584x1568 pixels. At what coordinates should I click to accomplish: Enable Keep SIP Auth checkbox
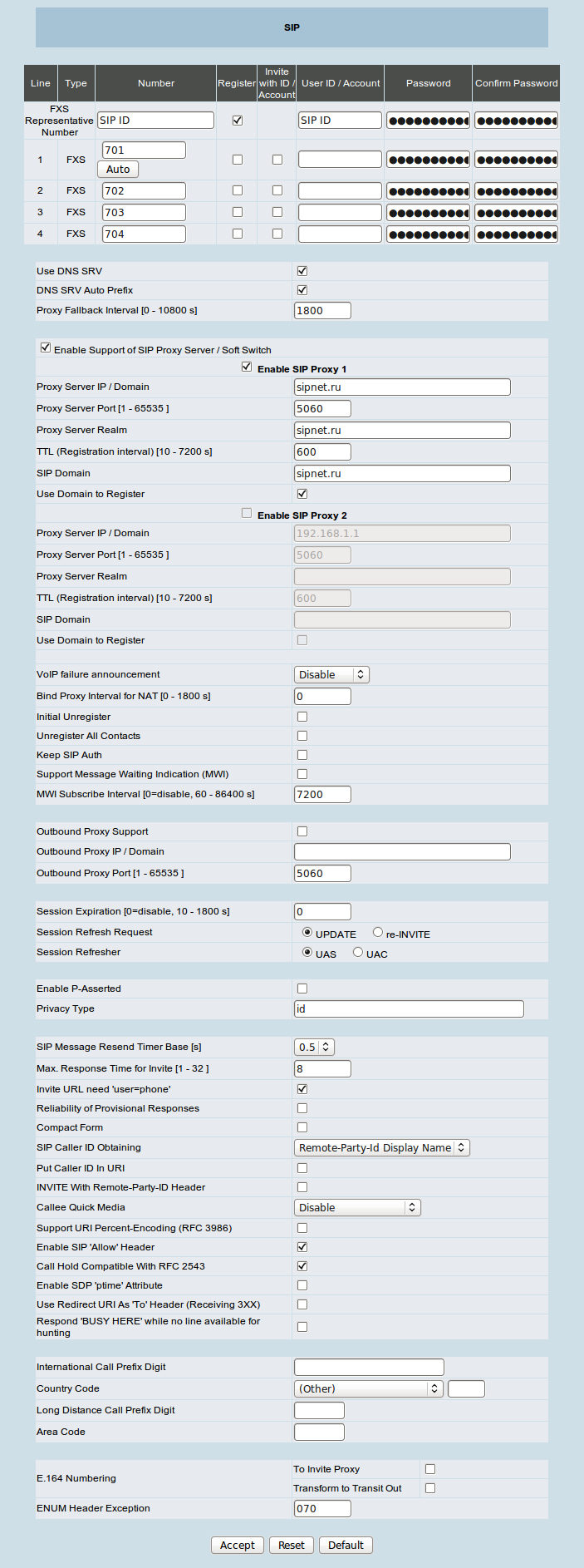(302, 755)
